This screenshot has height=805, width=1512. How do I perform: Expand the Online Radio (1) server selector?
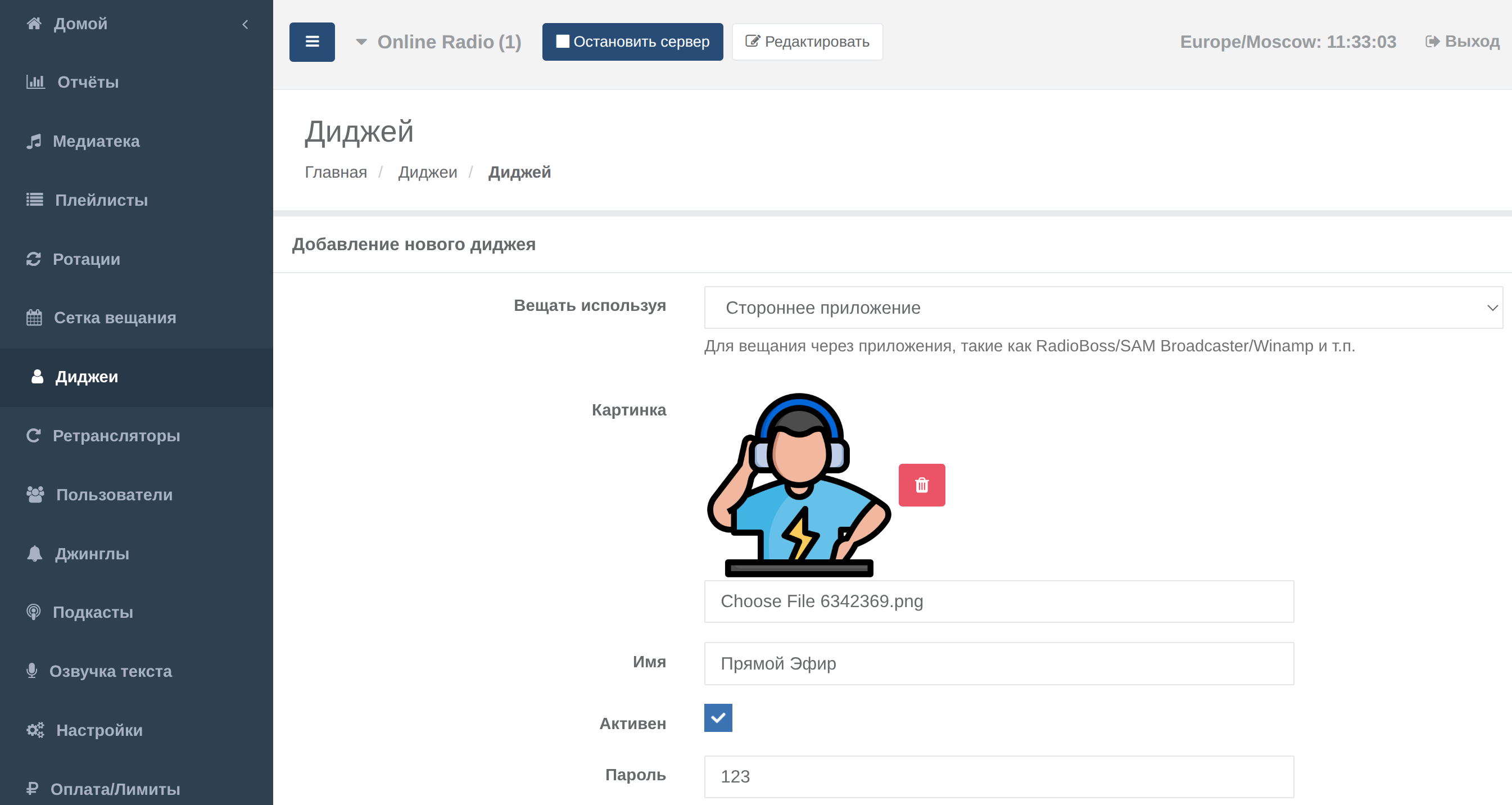[438, 42]
